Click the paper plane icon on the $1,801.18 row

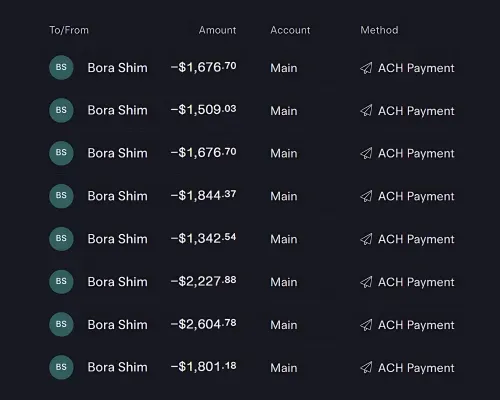tap(366, 368)
